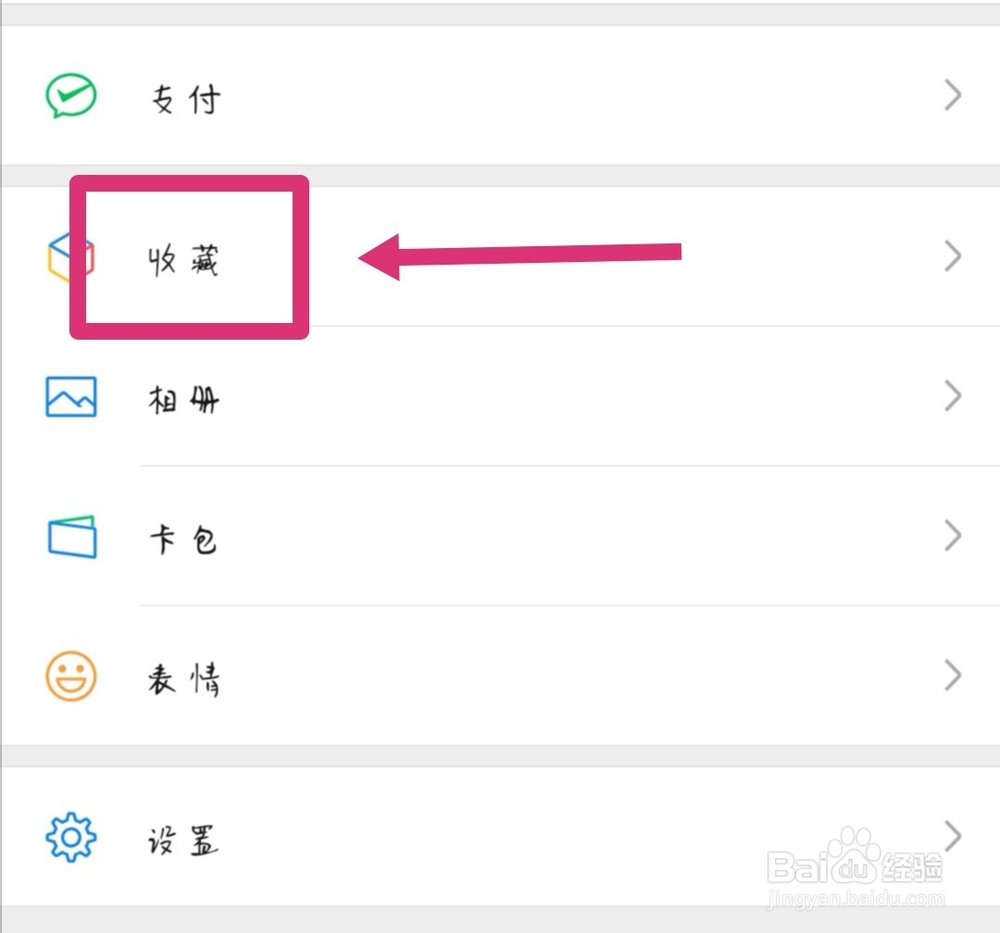Image resolution: width=1000 pixels, height=933 pixels.
Task: Tap the Cards wallet icon
Action: pos(72,537)
